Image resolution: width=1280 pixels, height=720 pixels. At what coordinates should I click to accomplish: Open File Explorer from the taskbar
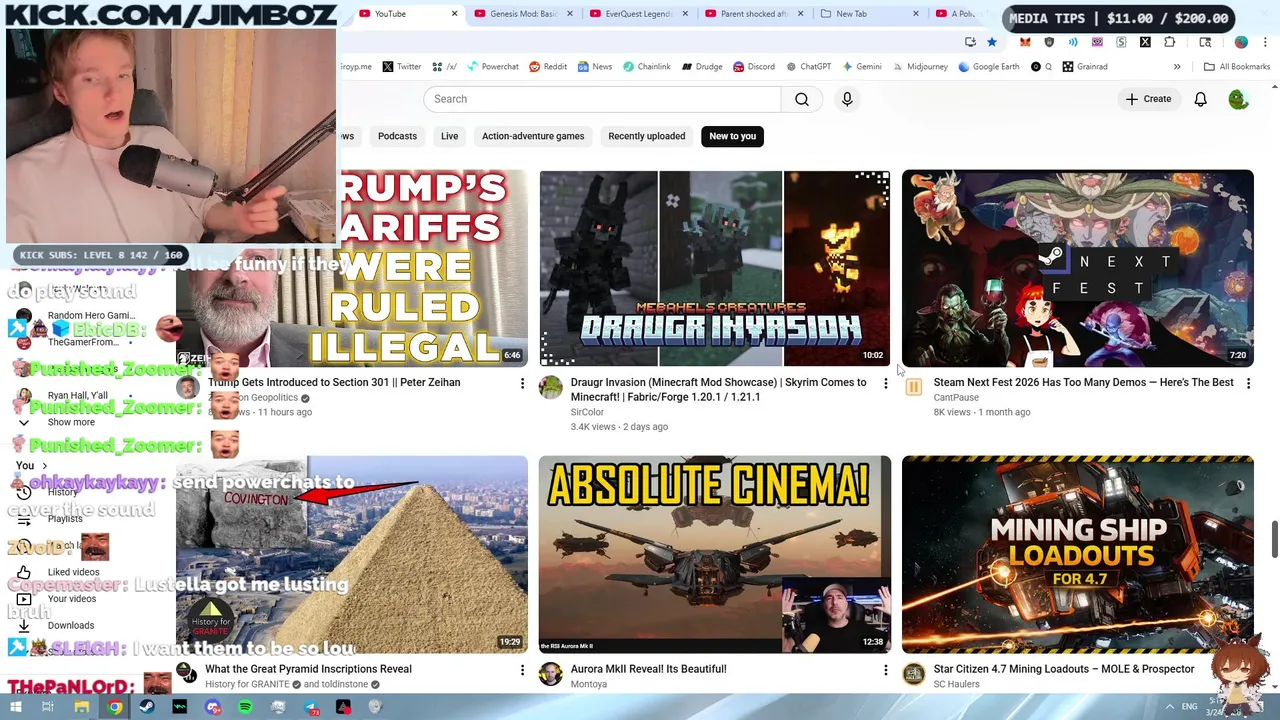point(82,708)
